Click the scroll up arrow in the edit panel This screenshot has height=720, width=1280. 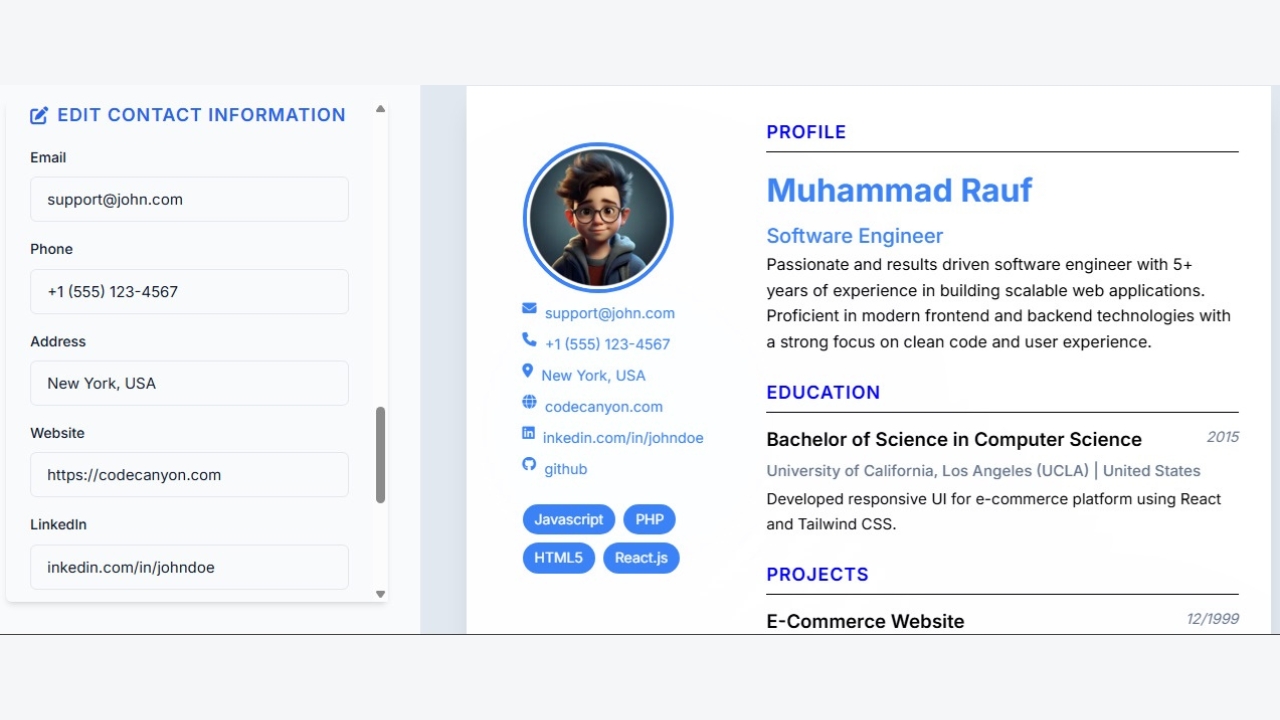(x=380, y=109)
